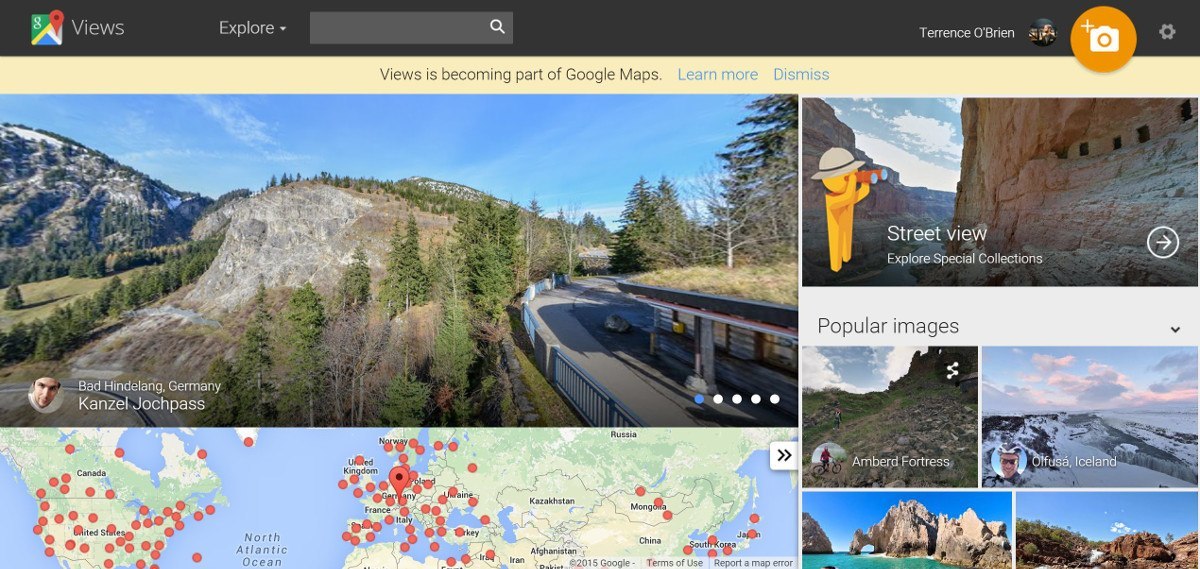Viewport: 1200px width, 569px height.
Task: Open the red rocks coast thumbnail
Action: pos(1107,530)
